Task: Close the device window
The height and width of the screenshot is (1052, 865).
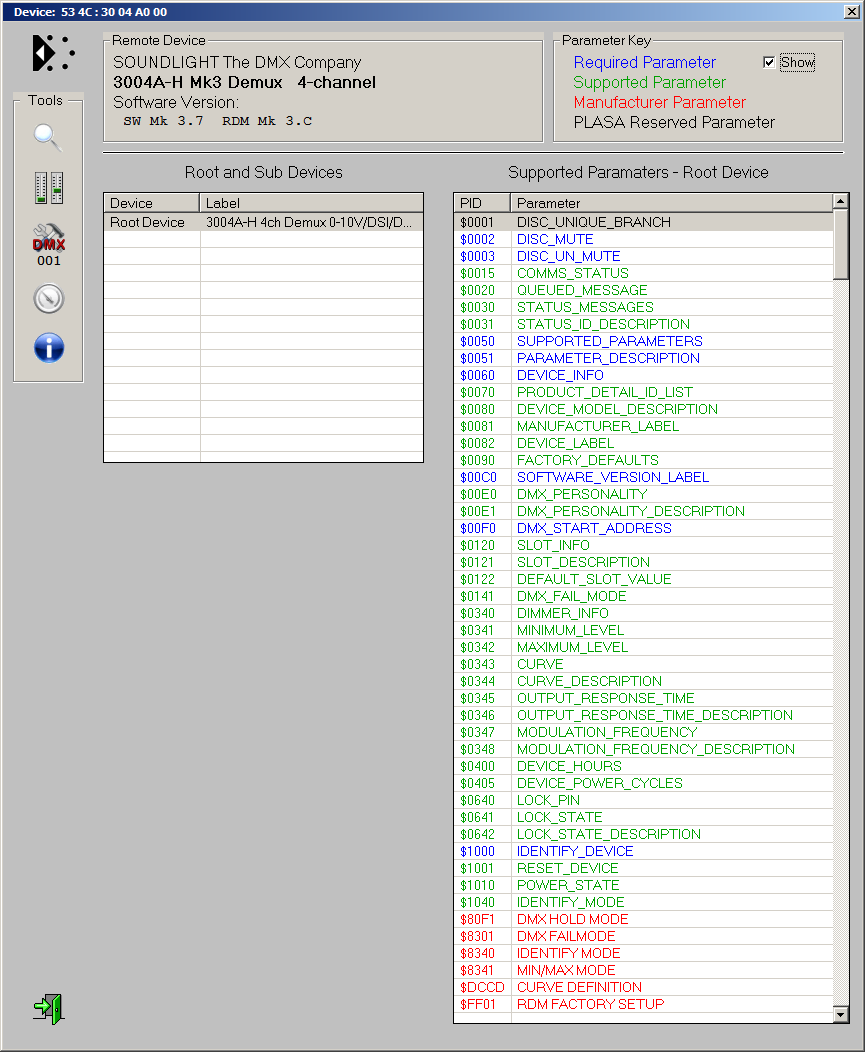Action: [851, 11]
